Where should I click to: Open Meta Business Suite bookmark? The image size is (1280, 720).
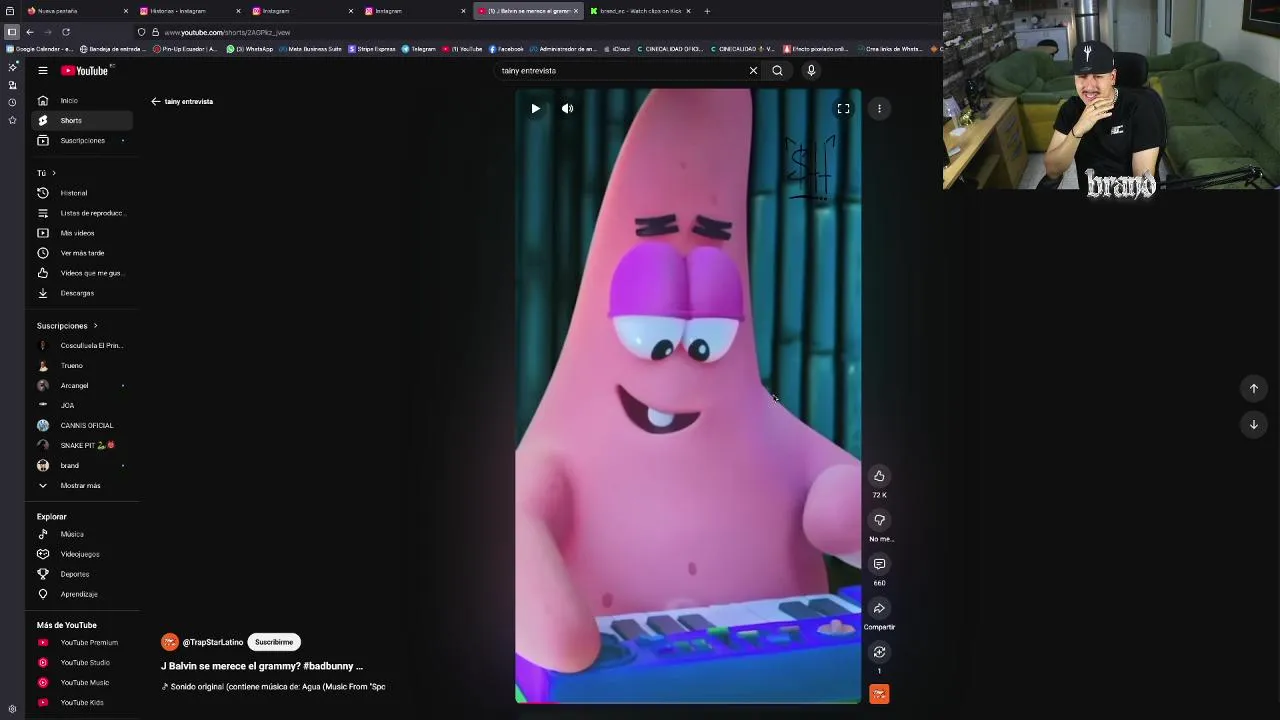(310, 49)
